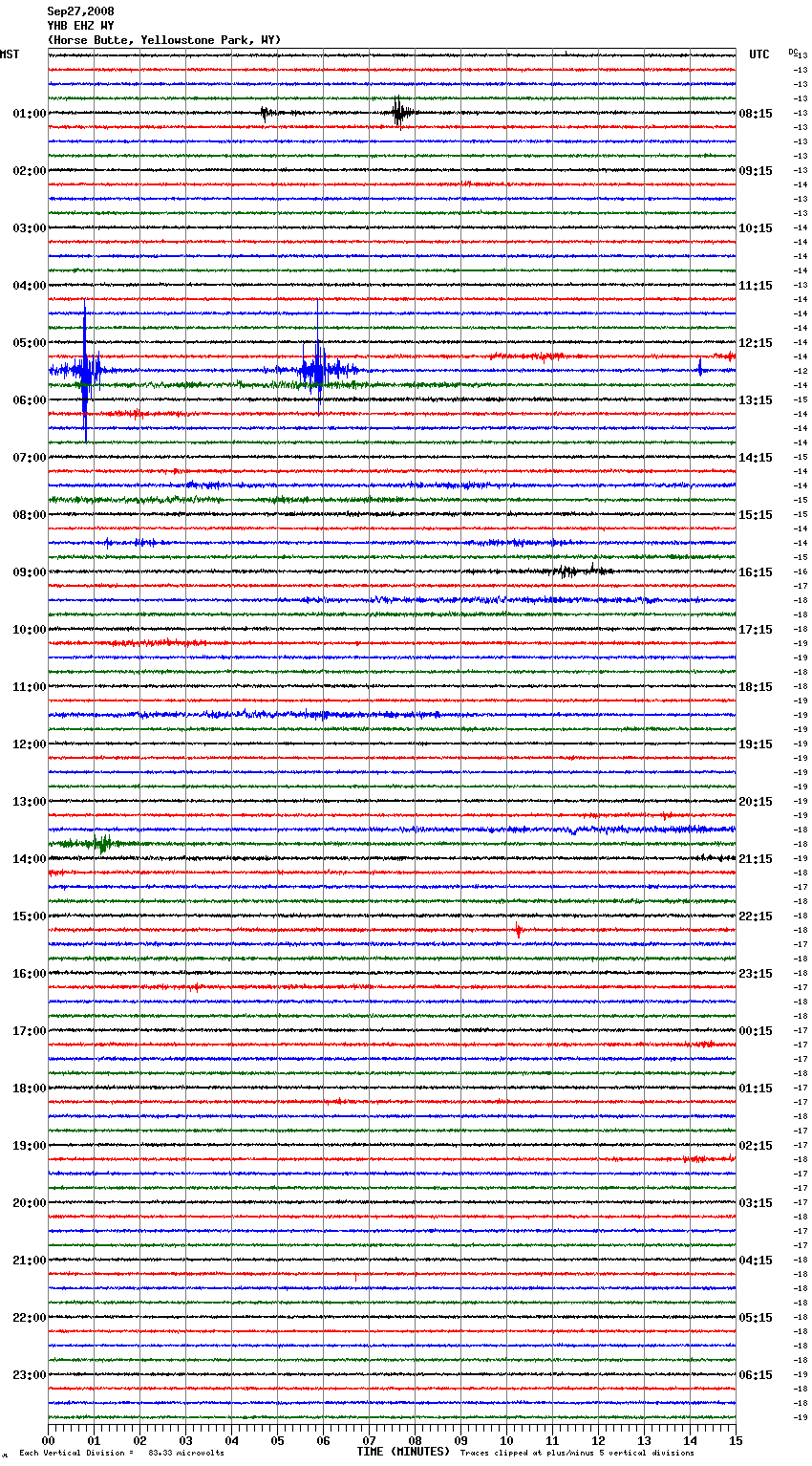Click the 14:15 UTC time label

(x=756, y=458)
